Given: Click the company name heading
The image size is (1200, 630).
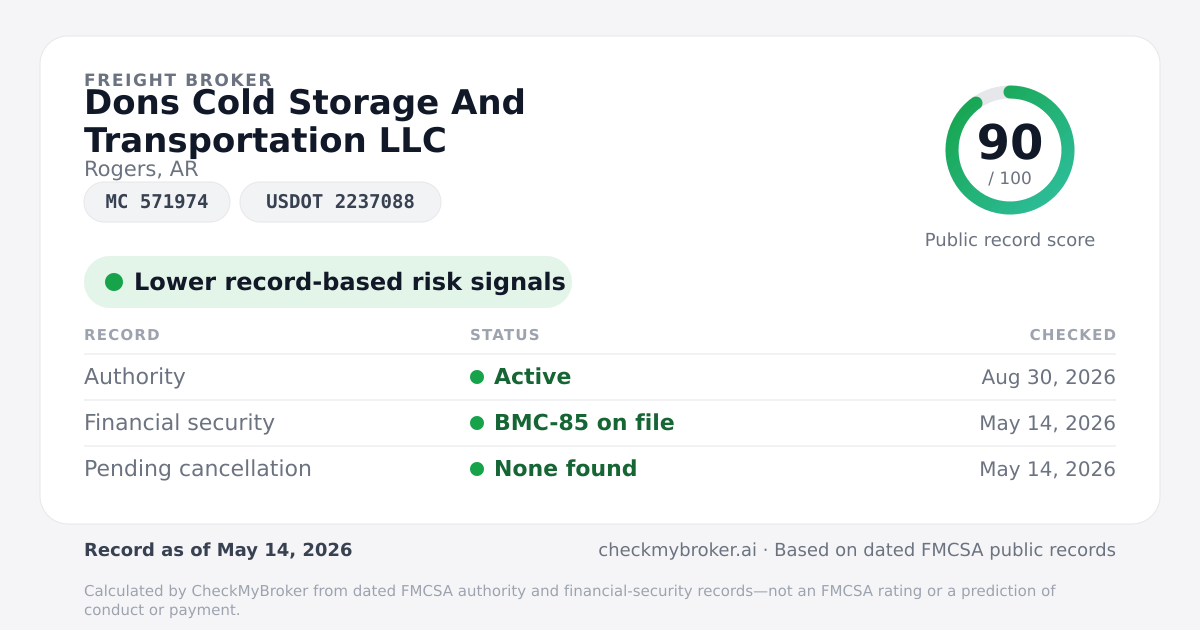Looking at the screenshot, I should [305, 121].
